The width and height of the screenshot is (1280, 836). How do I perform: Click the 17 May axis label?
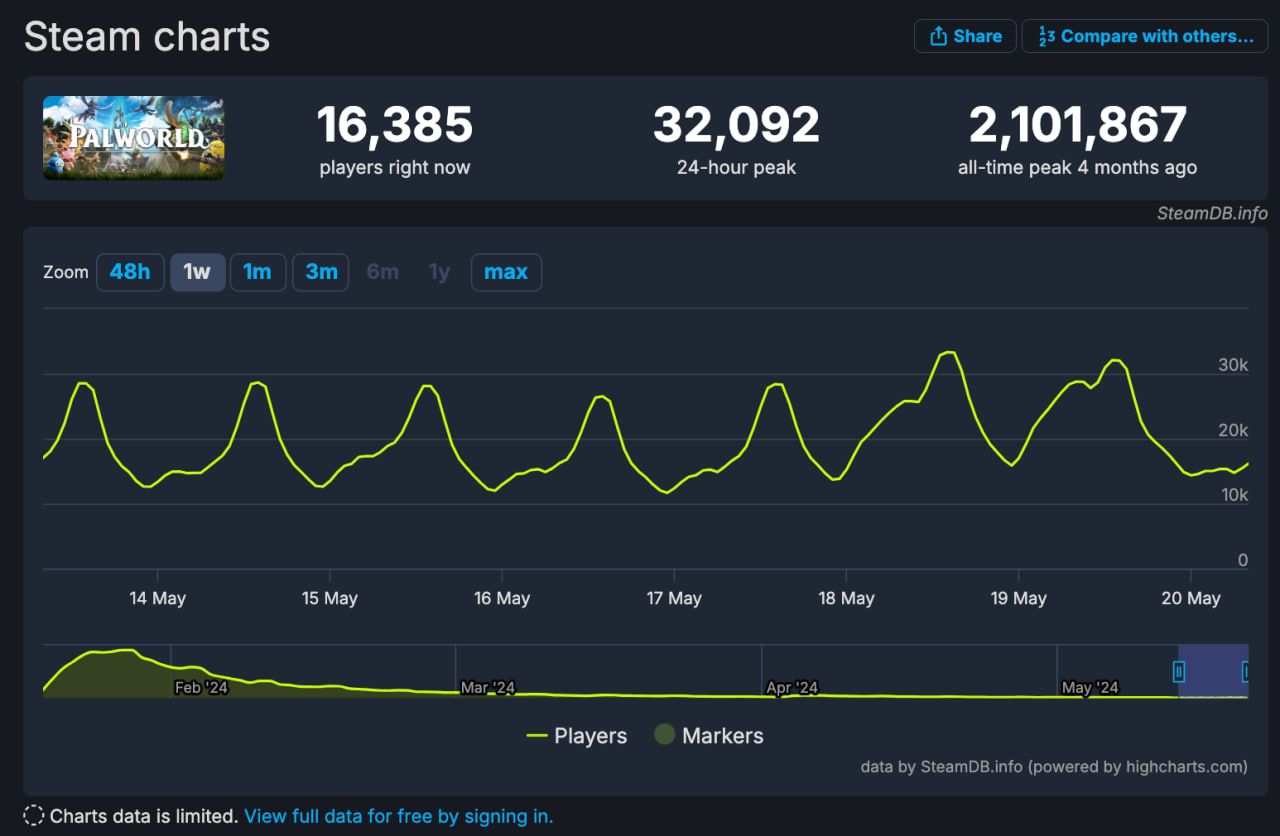(x=674, y=598)
